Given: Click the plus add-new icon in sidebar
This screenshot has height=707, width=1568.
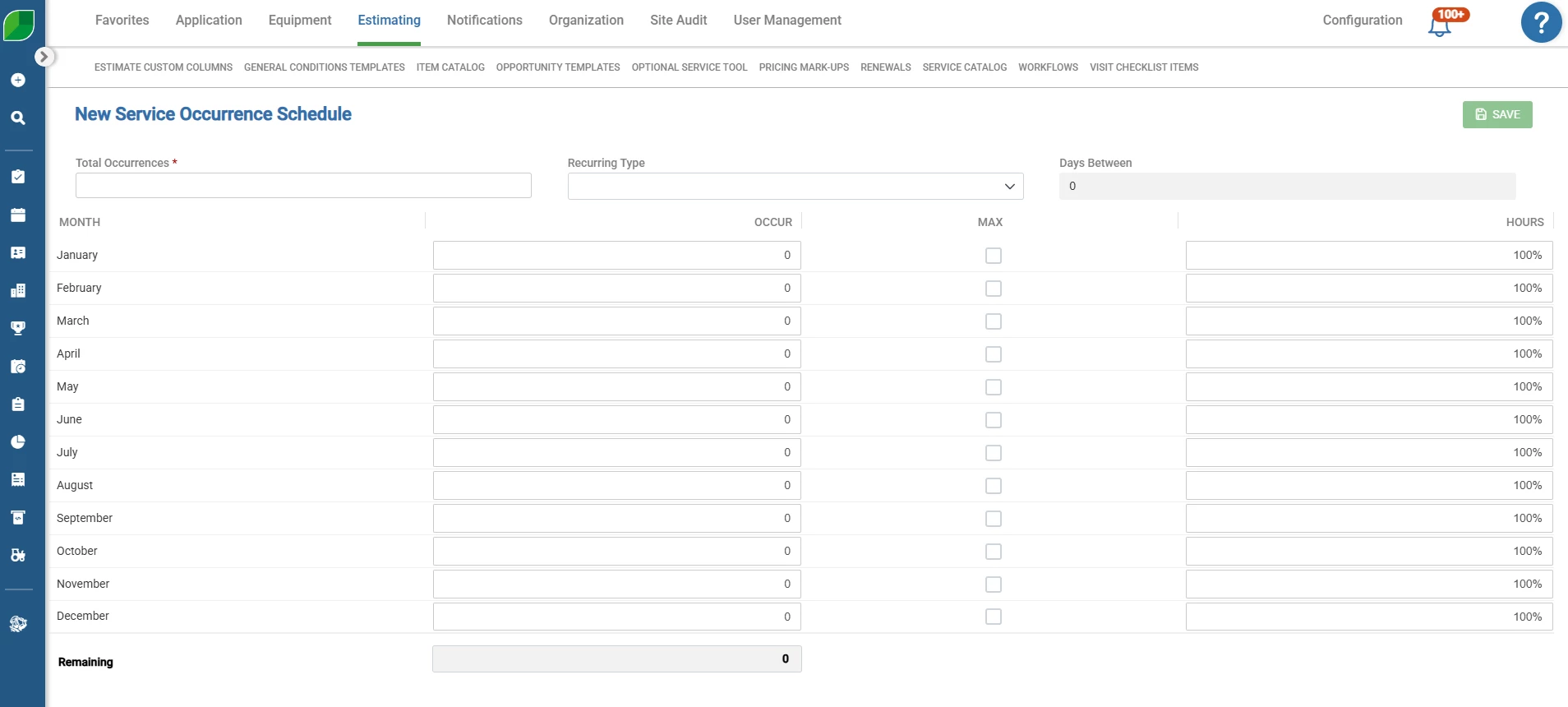Looking at the screenshot, I should coord(18,80).
